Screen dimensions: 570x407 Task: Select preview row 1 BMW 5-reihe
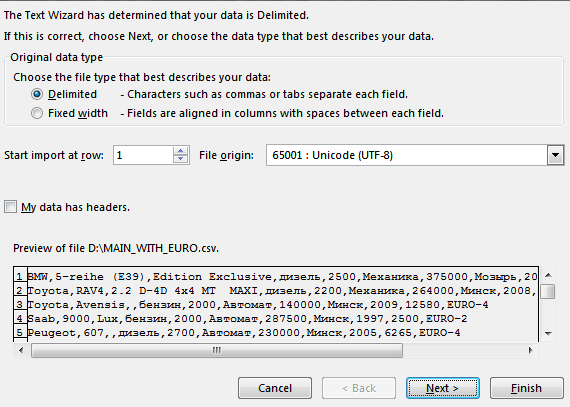[x=276, y=277]
